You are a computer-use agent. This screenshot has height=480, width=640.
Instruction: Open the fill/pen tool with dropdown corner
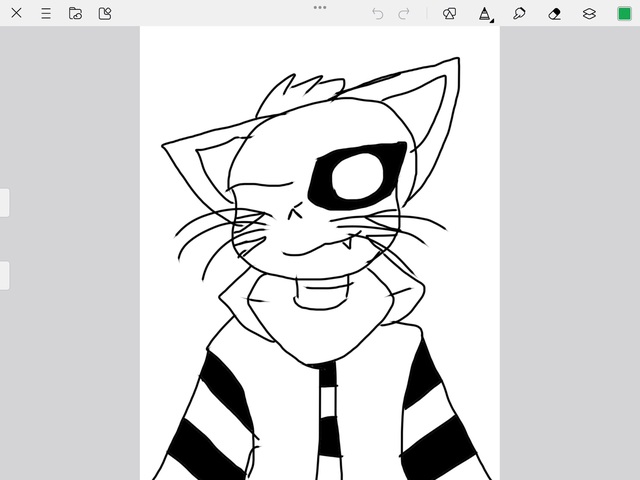[485, 13]
